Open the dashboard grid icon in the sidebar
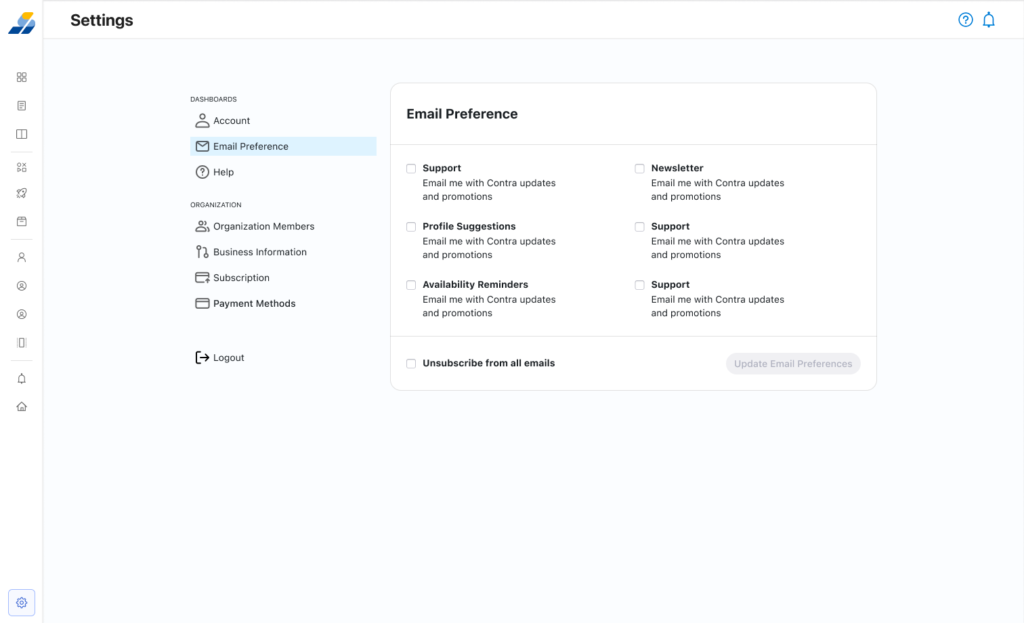The height and width of the screenshot is (623, 1024). 22,77
